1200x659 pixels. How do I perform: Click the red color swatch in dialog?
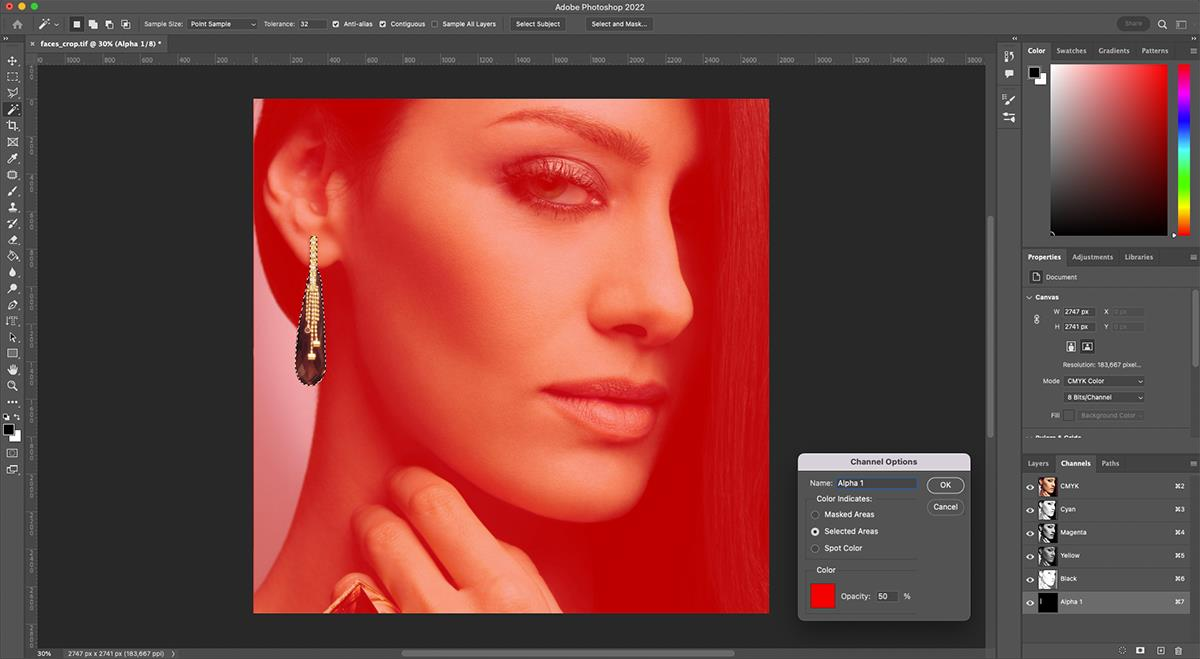(x=822, y=596)
